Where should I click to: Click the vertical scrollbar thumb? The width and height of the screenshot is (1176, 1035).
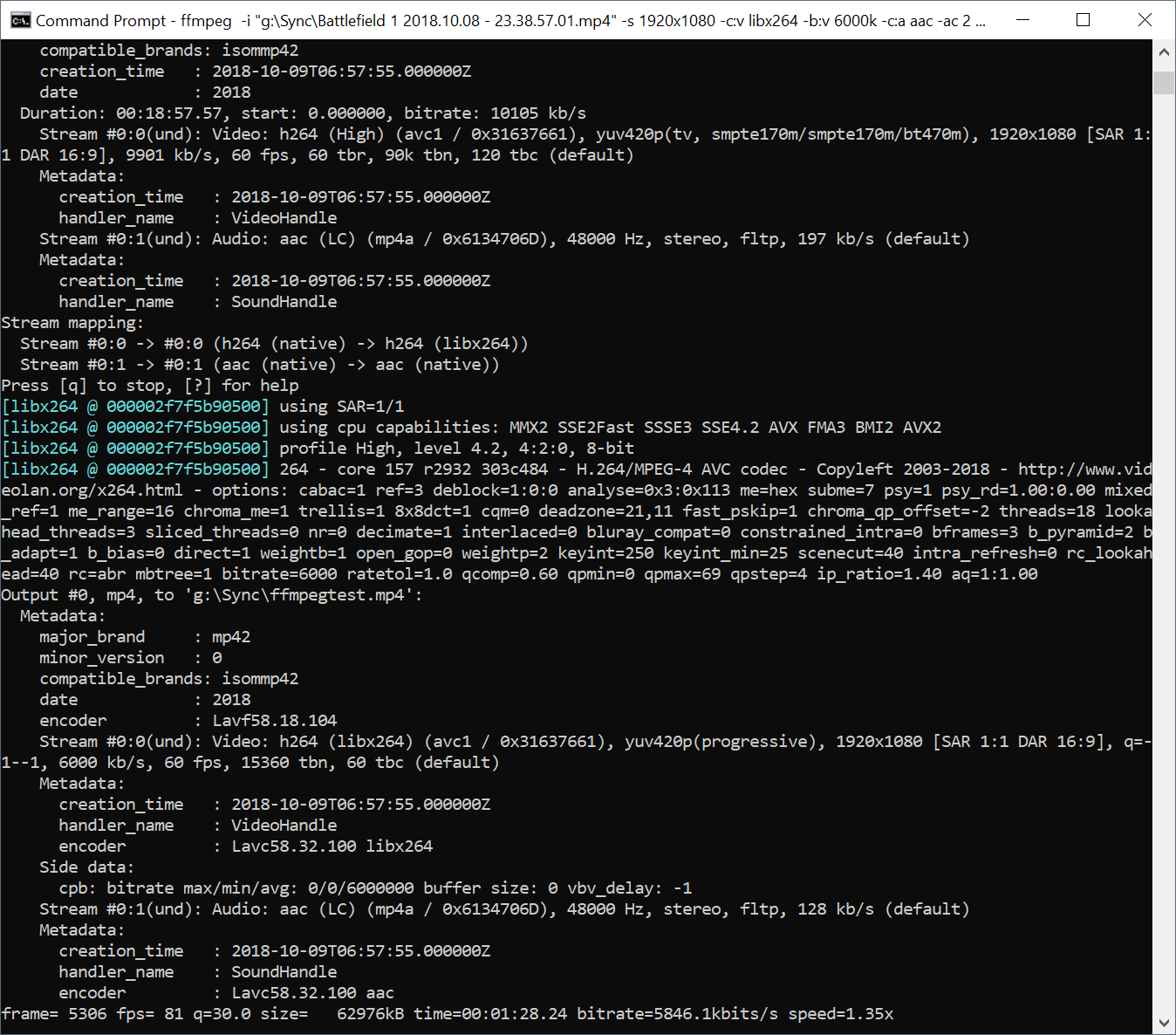[x=1164, y=83]
